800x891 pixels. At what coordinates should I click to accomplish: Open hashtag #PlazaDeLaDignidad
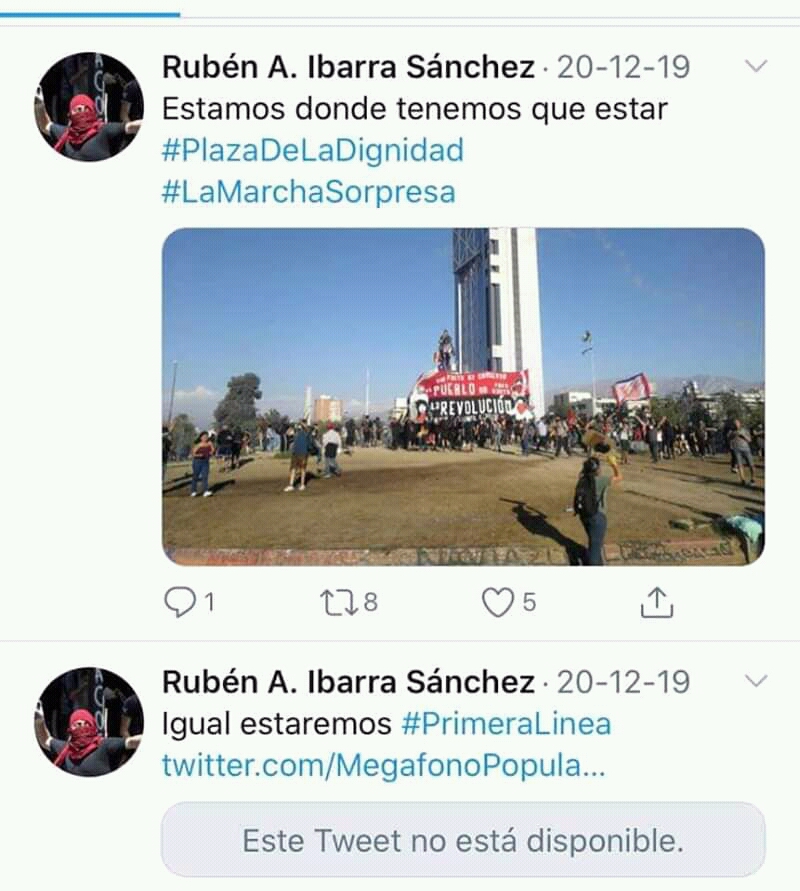(313, 150)
